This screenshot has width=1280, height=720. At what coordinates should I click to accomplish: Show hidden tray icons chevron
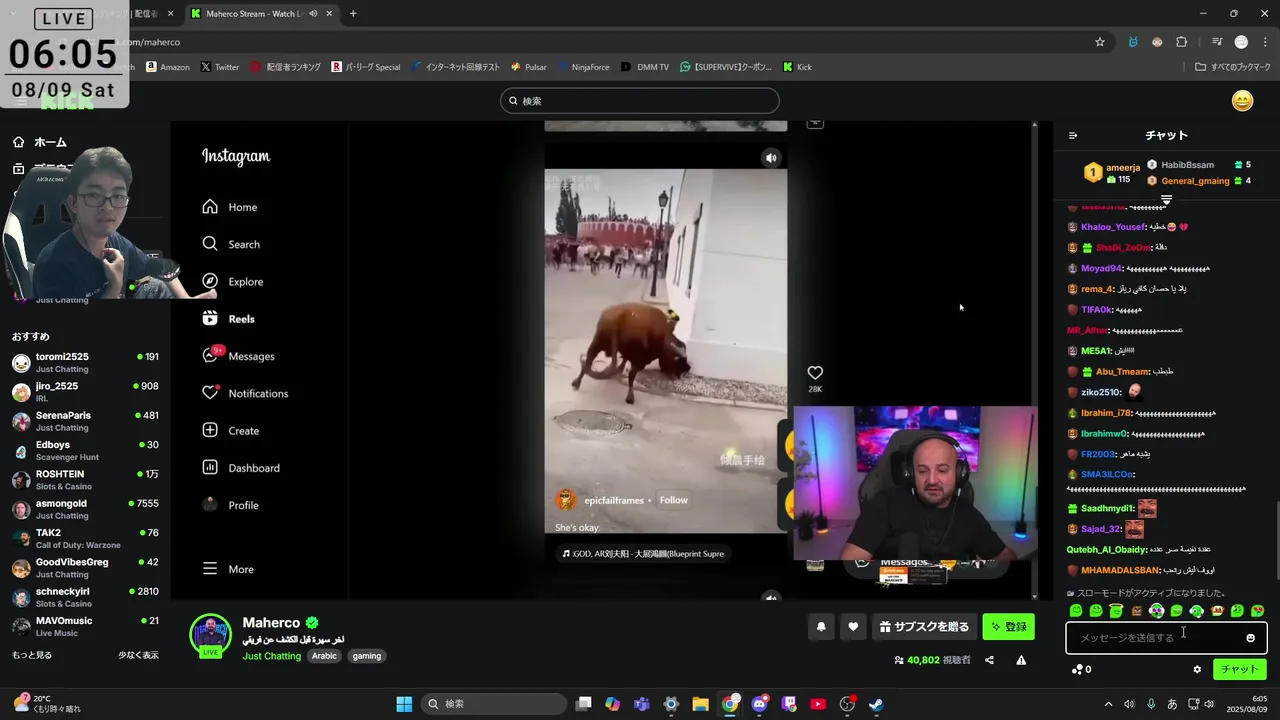(1108, 704)
